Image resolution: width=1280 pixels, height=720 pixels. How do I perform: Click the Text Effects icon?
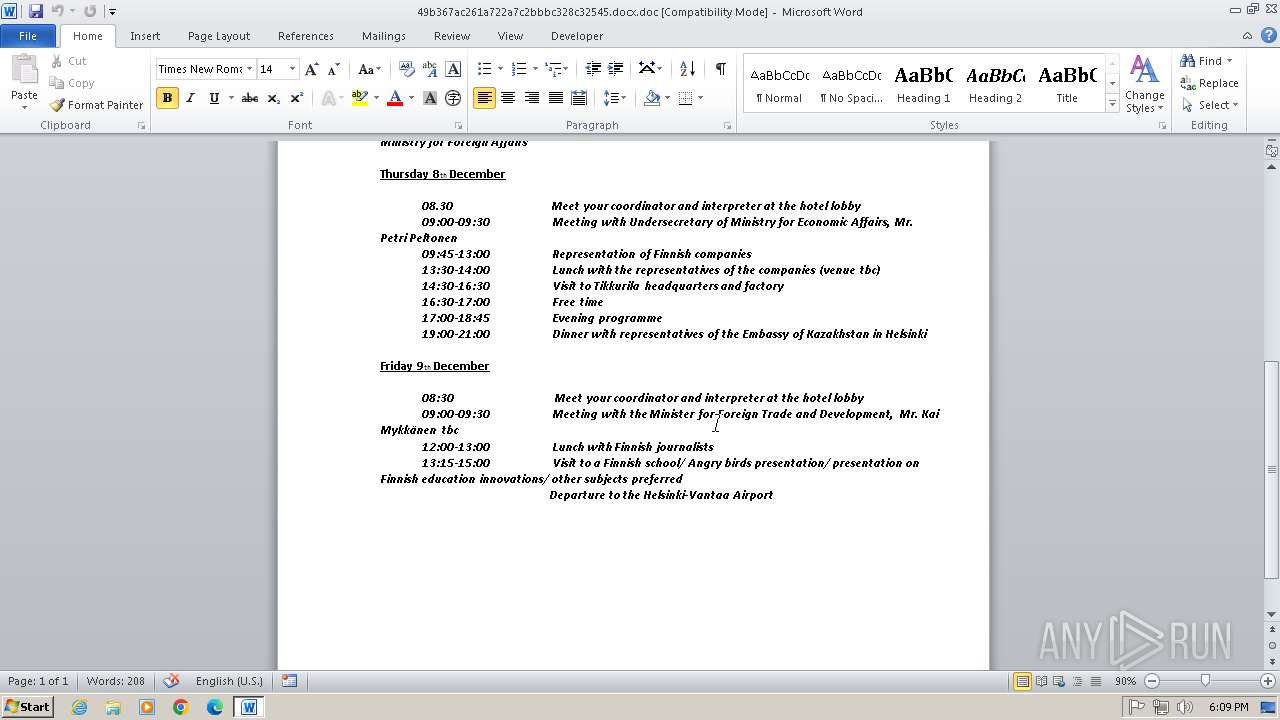[x=328, y=98]
